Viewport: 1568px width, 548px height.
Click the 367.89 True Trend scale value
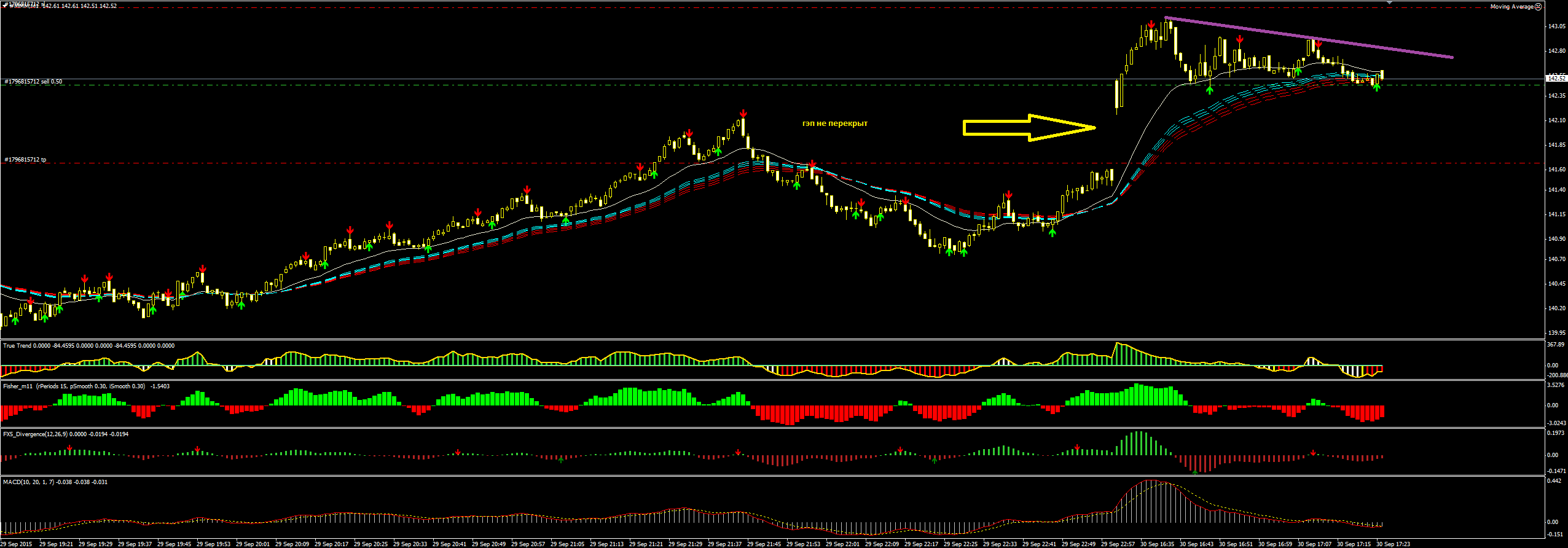tap(1556, 345)
